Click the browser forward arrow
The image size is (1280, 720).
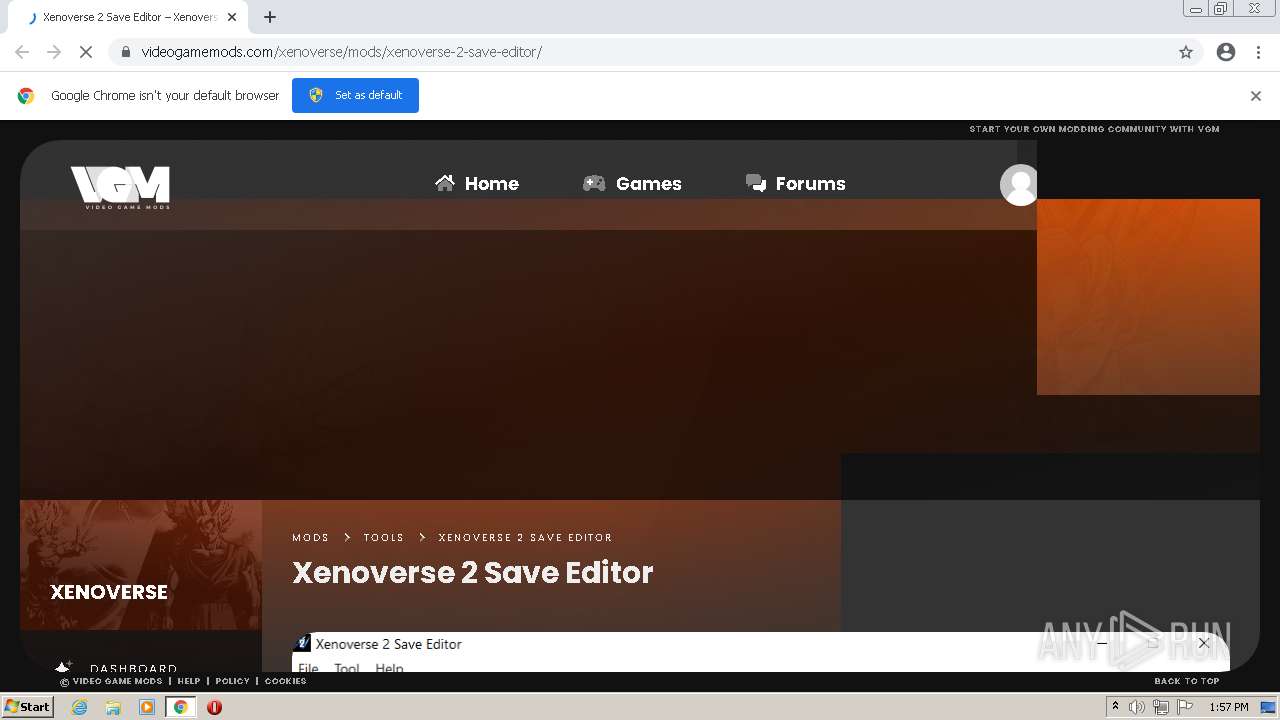54,52
